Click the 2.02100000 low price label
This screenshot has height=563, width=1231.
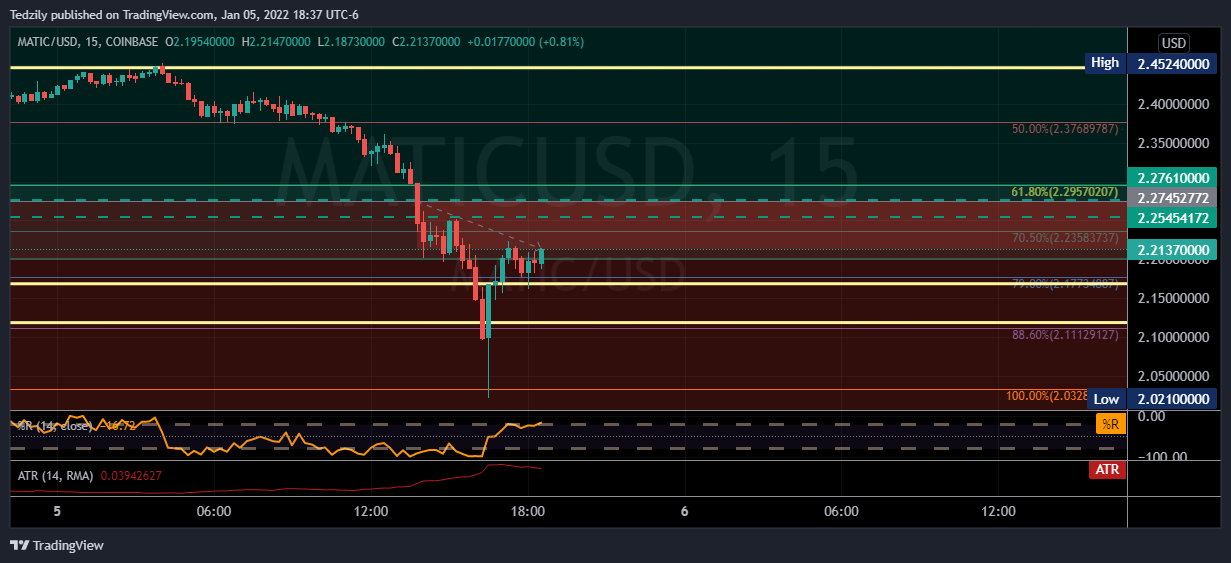(x=1175, y=399)
